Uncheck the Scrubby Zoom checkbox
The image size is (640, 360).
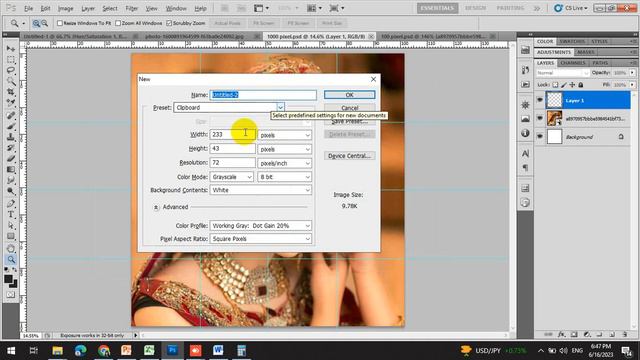169,23
